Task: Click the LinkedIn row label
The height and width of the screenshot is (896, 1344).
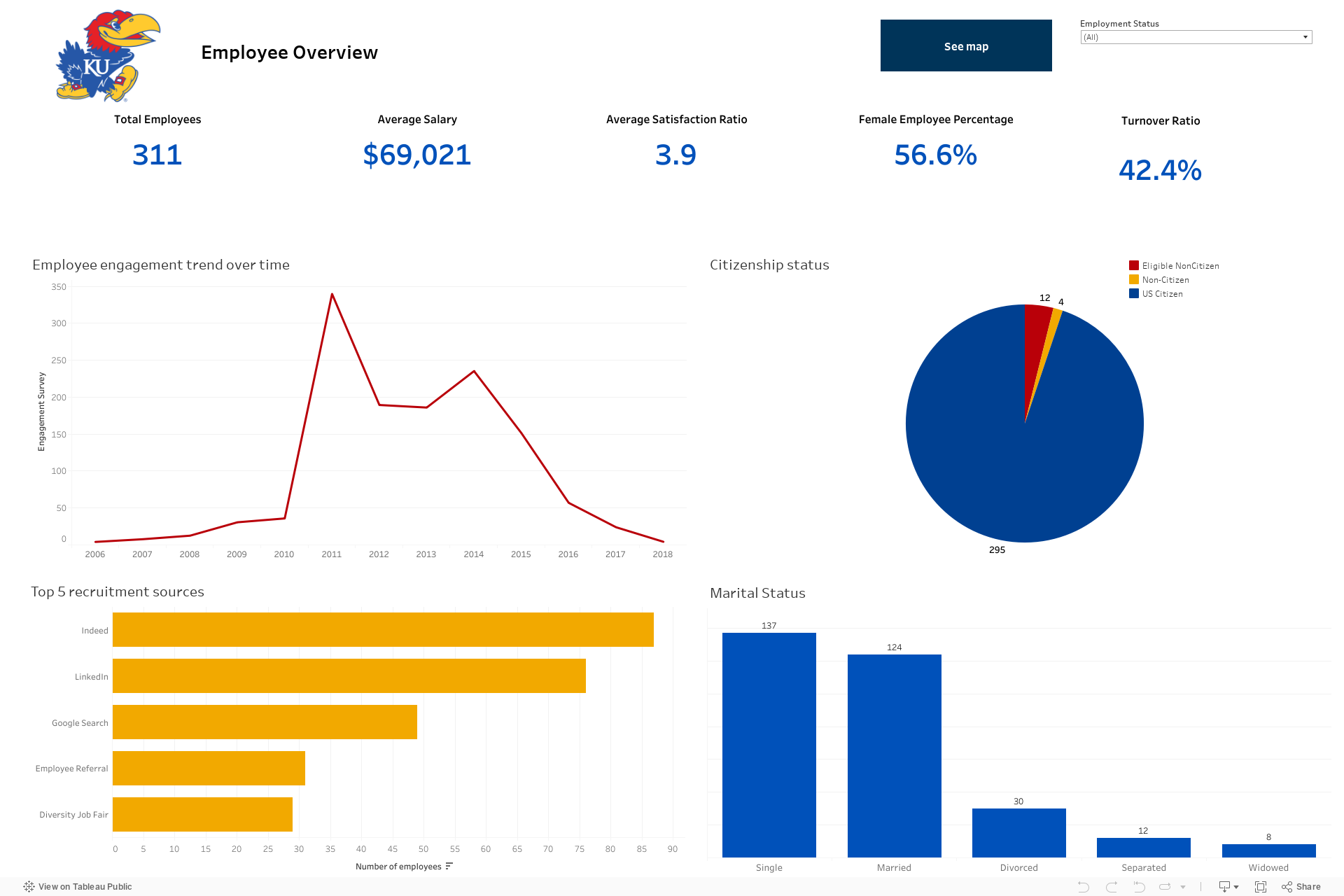Action: [92, 677]
